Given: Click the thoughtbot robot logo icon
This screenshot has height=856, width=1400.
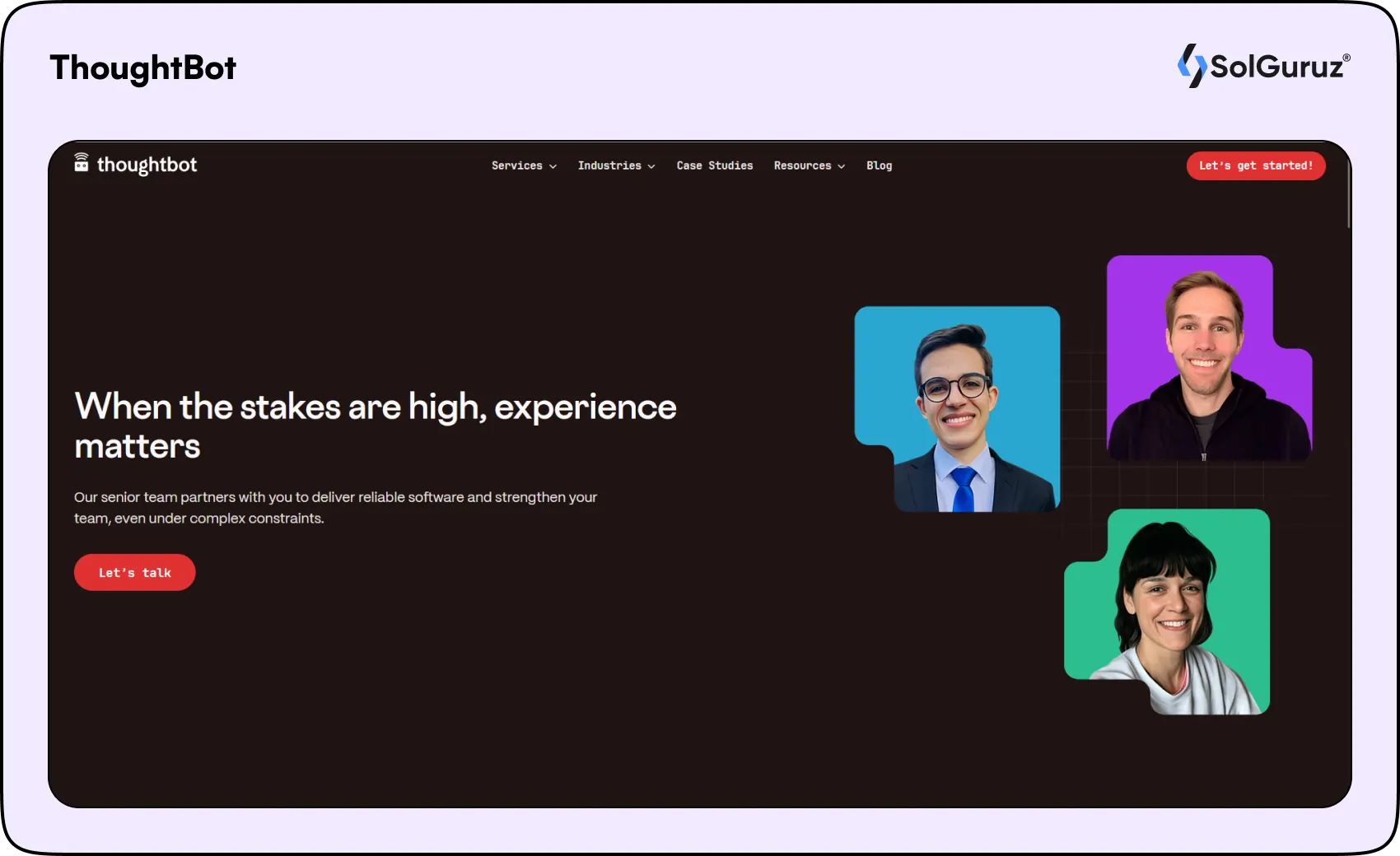Looking at the screenshot, I should [82, 165].
